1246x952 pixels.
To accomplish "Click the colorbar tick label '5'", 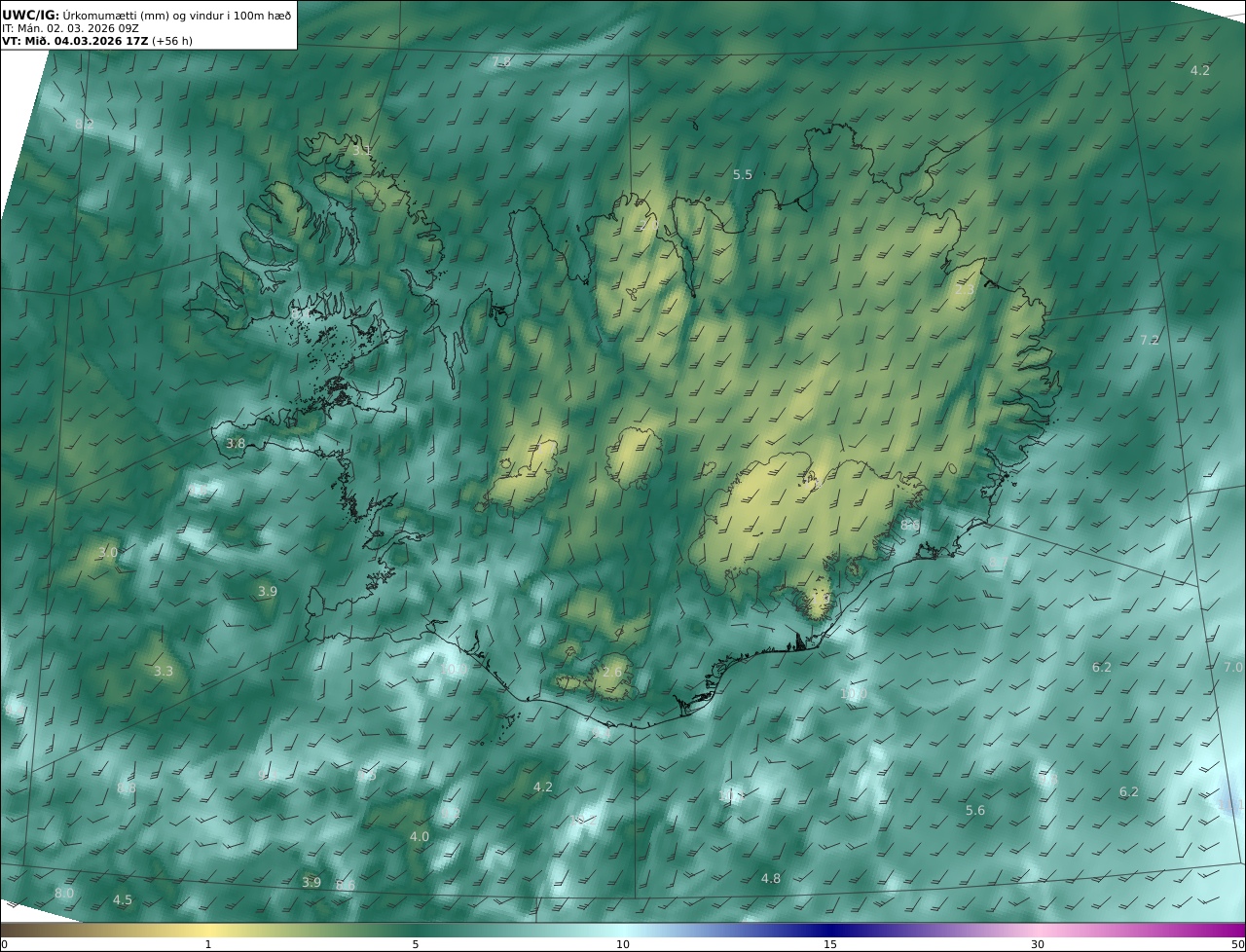I will click(416, 944).
